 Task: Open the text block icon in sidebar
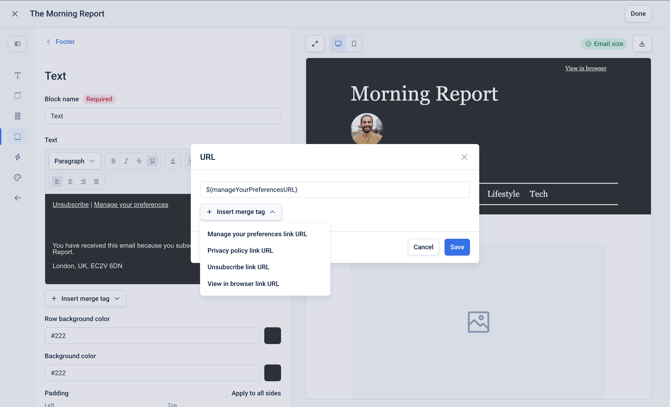[x=18, y=75]
